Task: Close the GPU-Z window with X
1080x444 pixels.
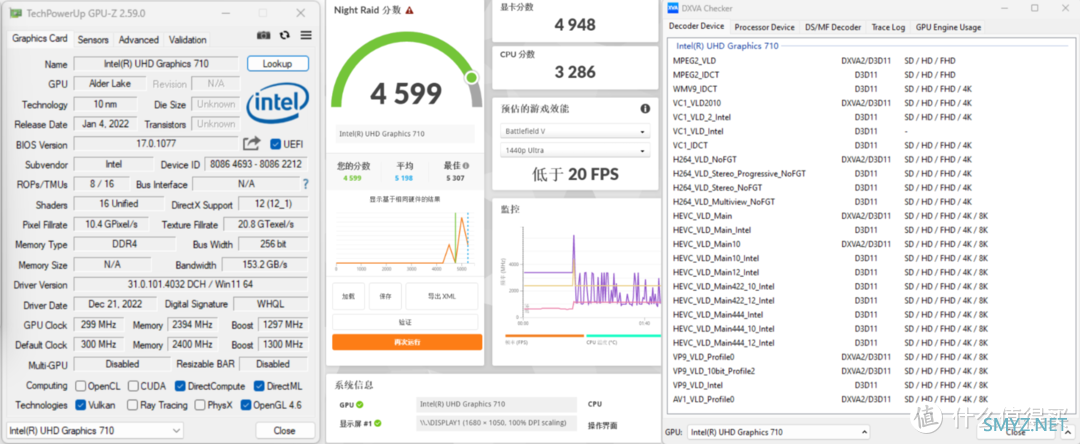Action: (300, 13)
